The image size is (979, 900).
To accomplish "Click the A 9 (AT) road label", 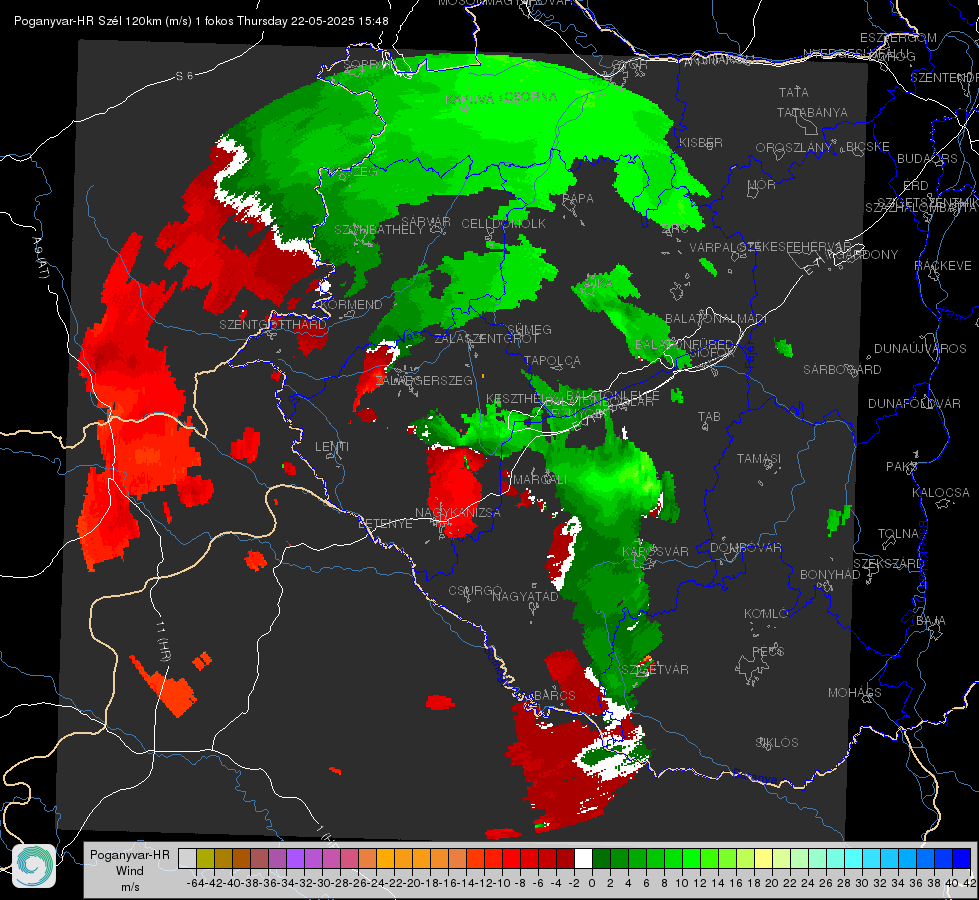I will pyautogui.click(x=39, y=258).
